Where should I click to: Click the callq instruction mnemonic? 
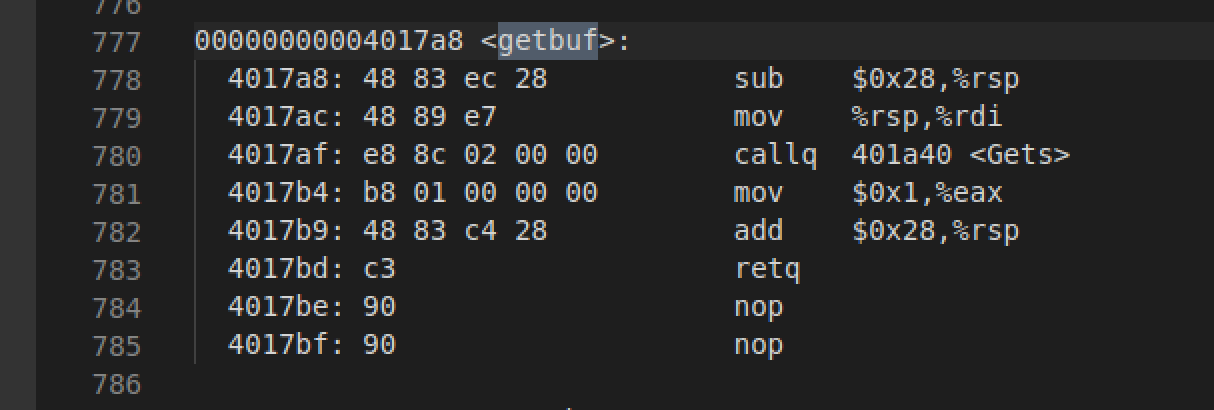(774, 156)
